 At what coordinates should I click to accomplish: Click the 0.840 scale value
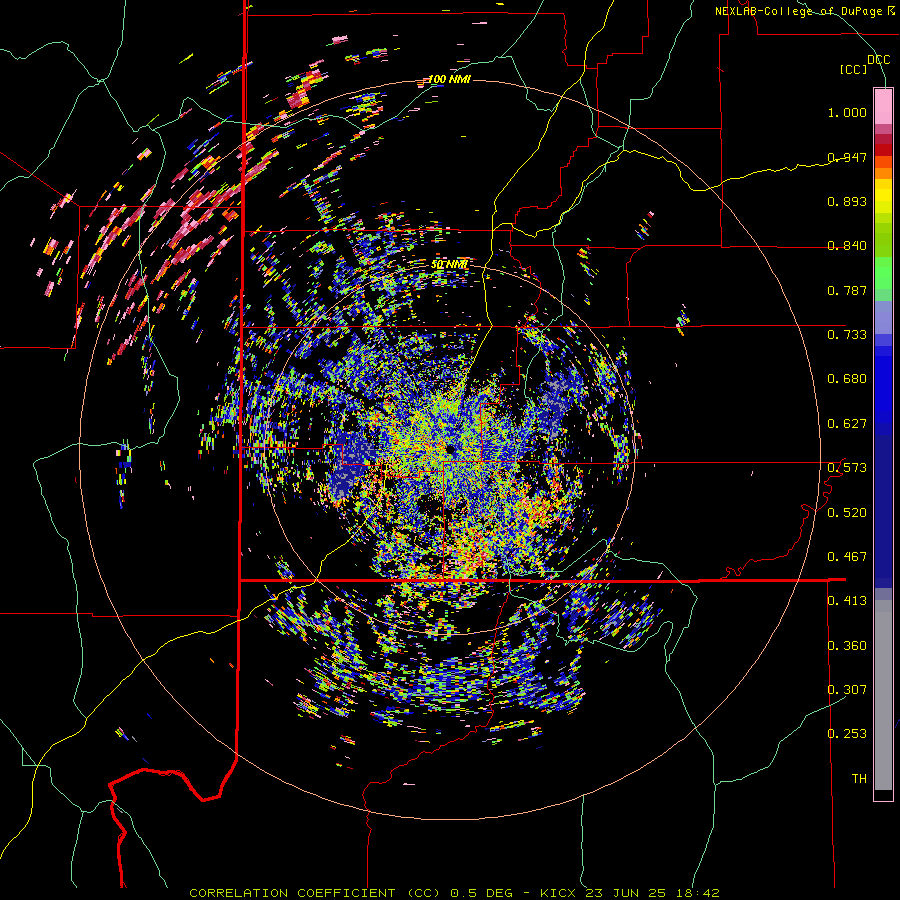point(847,246)
